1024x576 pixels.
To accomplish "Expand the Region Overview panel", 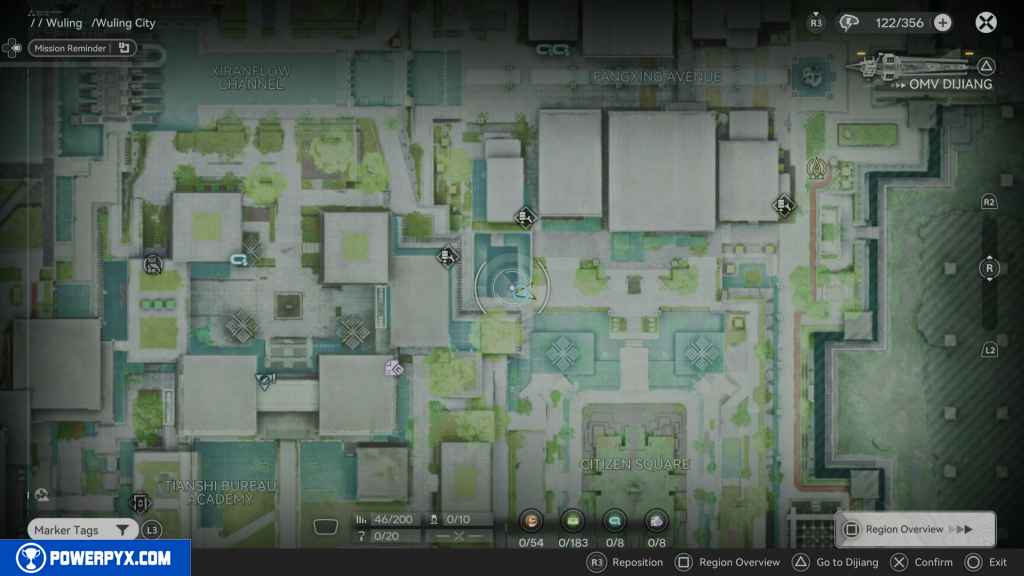I will (x=915, y=529).
